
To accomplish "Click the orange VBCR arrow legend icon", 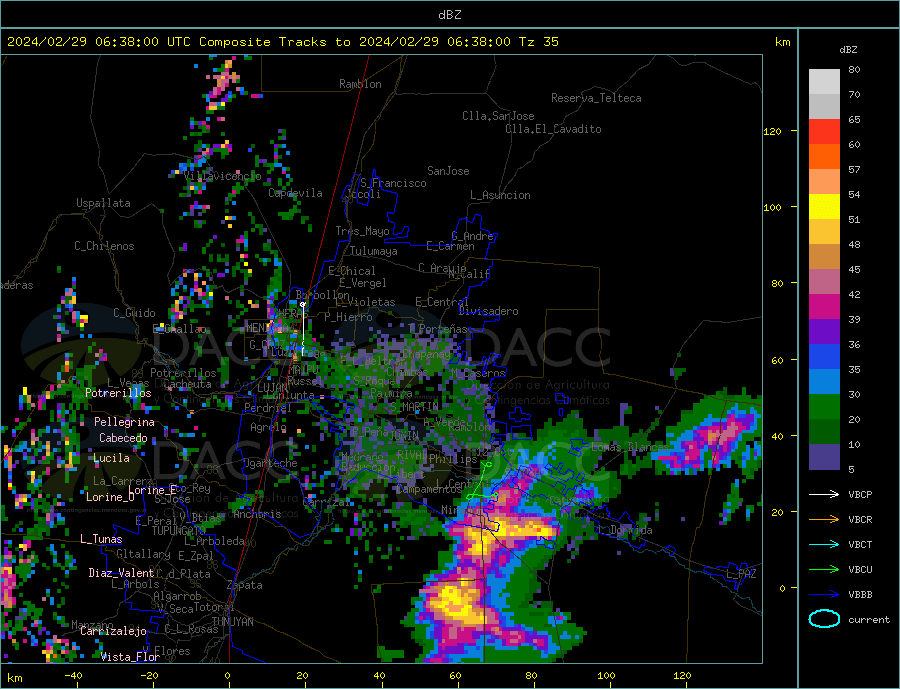I will tap(824, 520).
